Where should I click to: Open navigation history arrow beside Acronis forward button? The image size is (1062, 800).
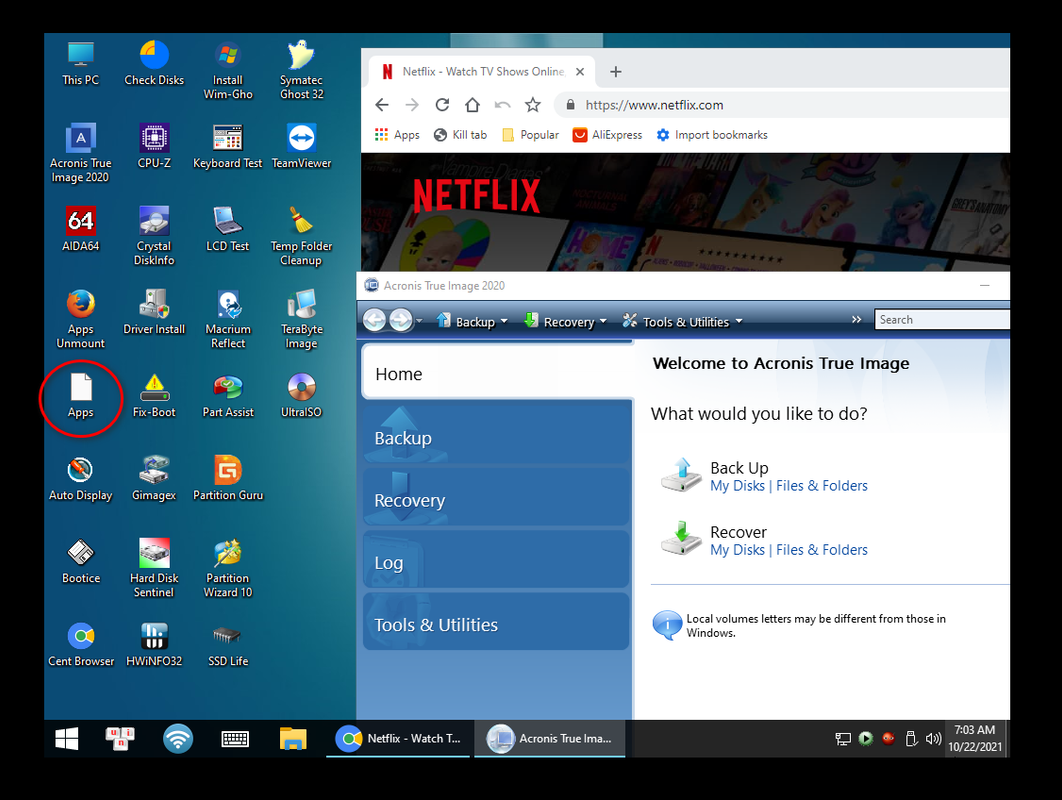point(419,320)
